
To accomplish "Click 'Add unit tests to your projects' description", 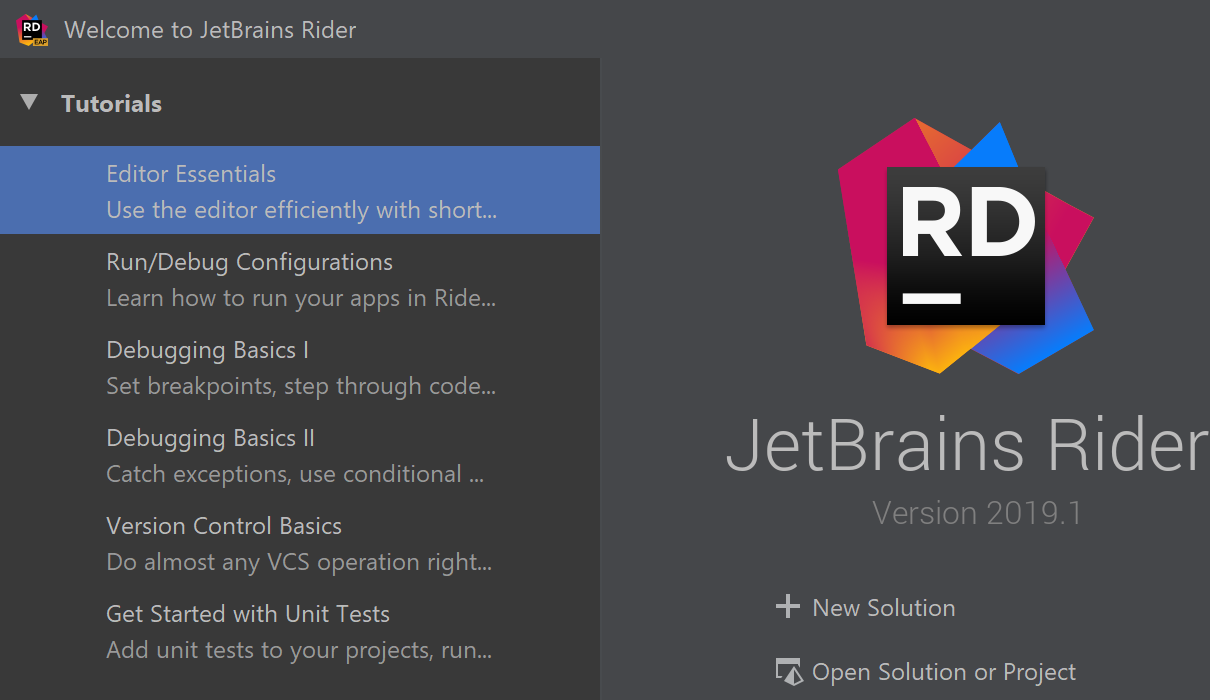I will (299, 650).
